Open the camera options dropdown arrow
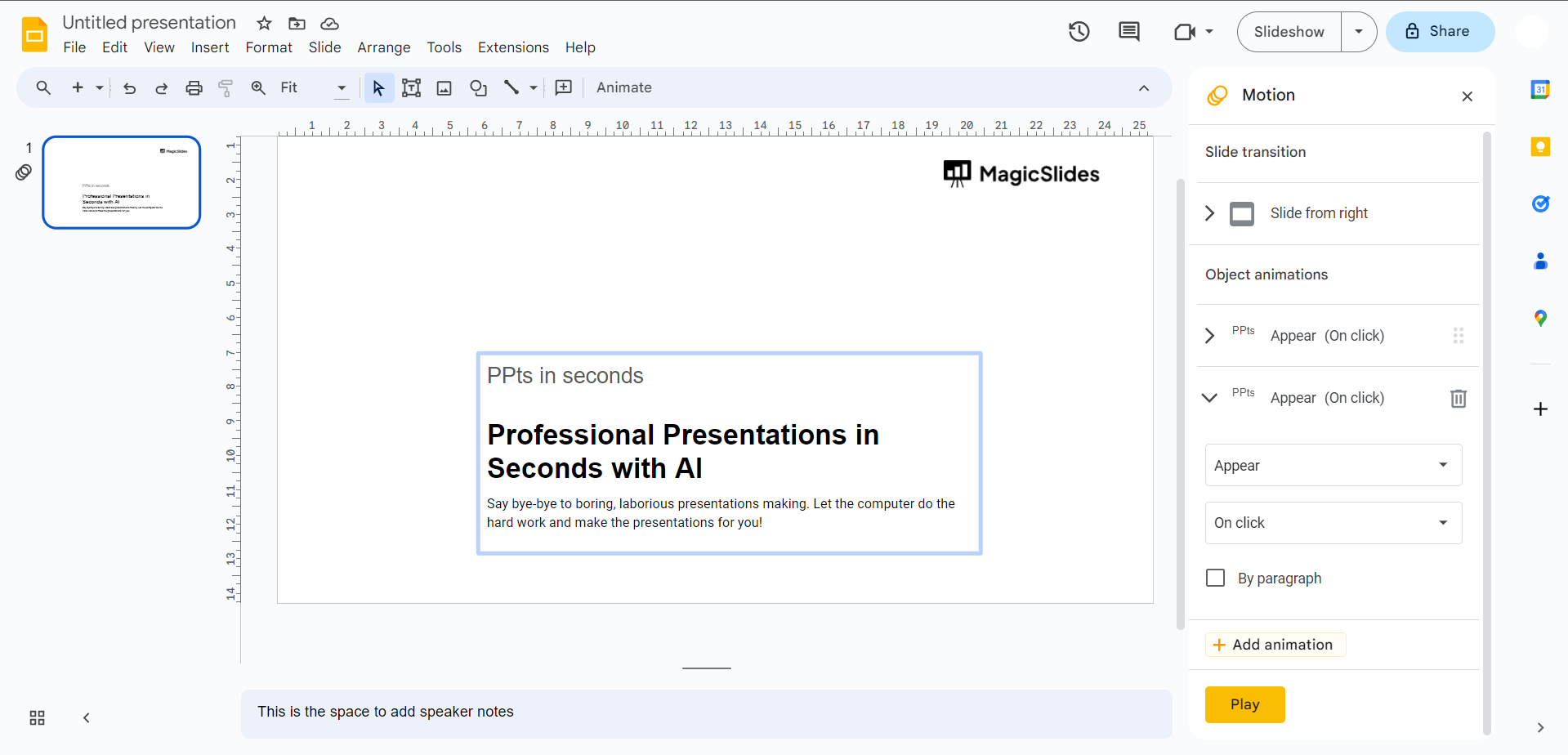Image resolution: width=1568 pixels, height=755 pixels. [1209, 32]
